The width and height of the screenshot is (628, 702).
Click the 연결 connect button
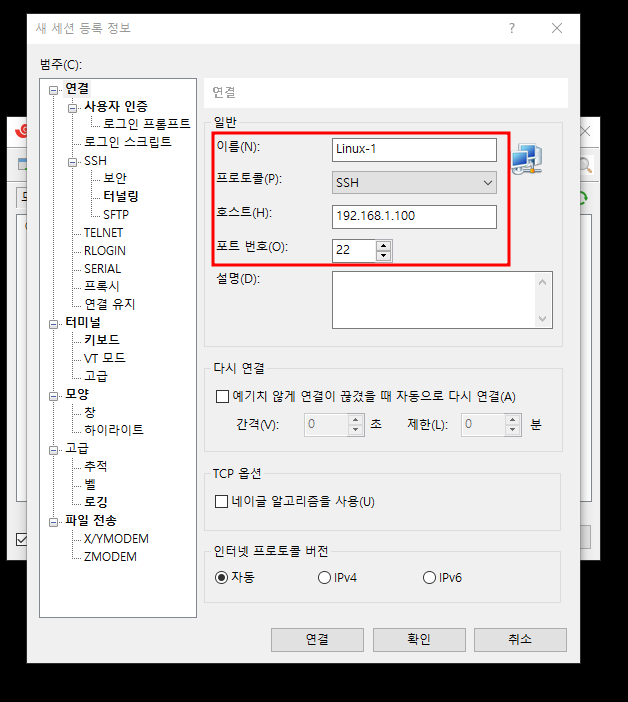317,639
